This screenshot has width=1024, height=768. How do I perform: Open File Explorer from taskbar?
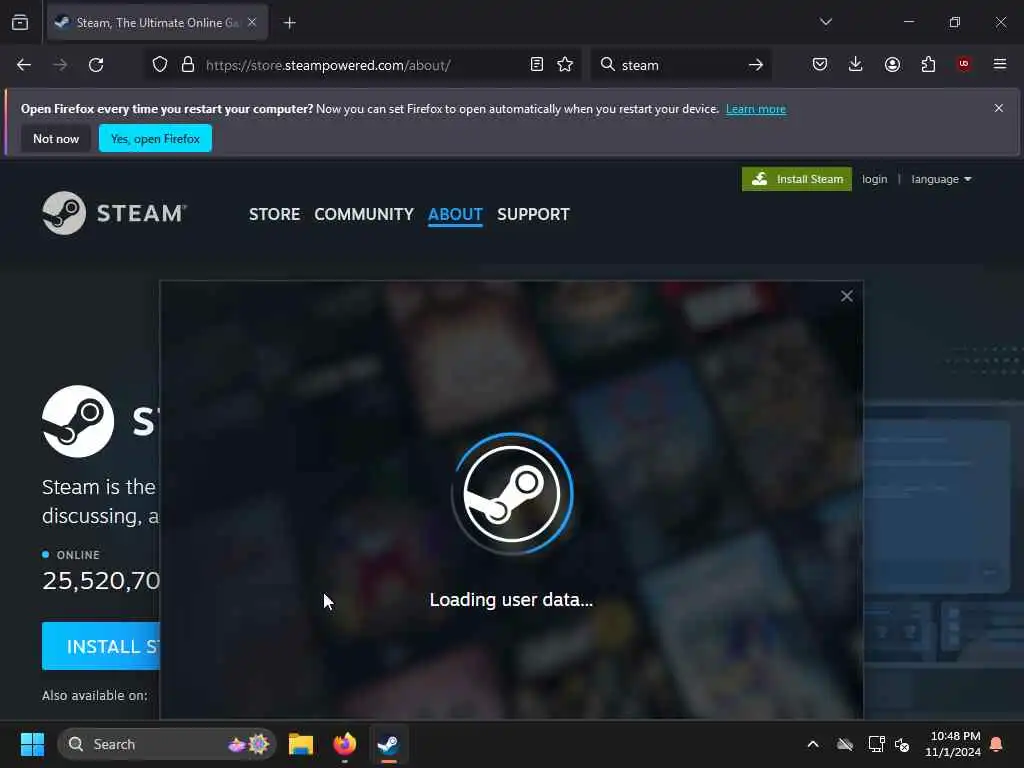[300, 744]
